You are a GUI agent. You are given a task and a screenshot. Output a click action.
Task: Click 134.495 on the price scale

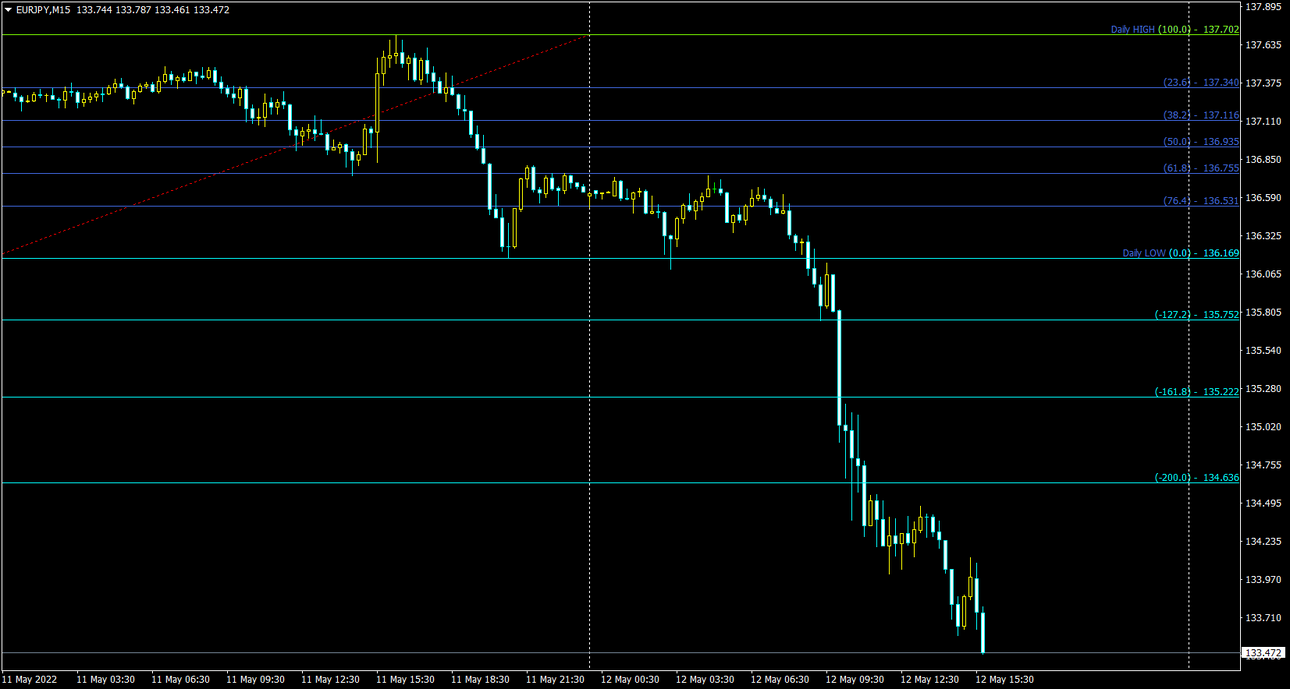point(1264,503)
